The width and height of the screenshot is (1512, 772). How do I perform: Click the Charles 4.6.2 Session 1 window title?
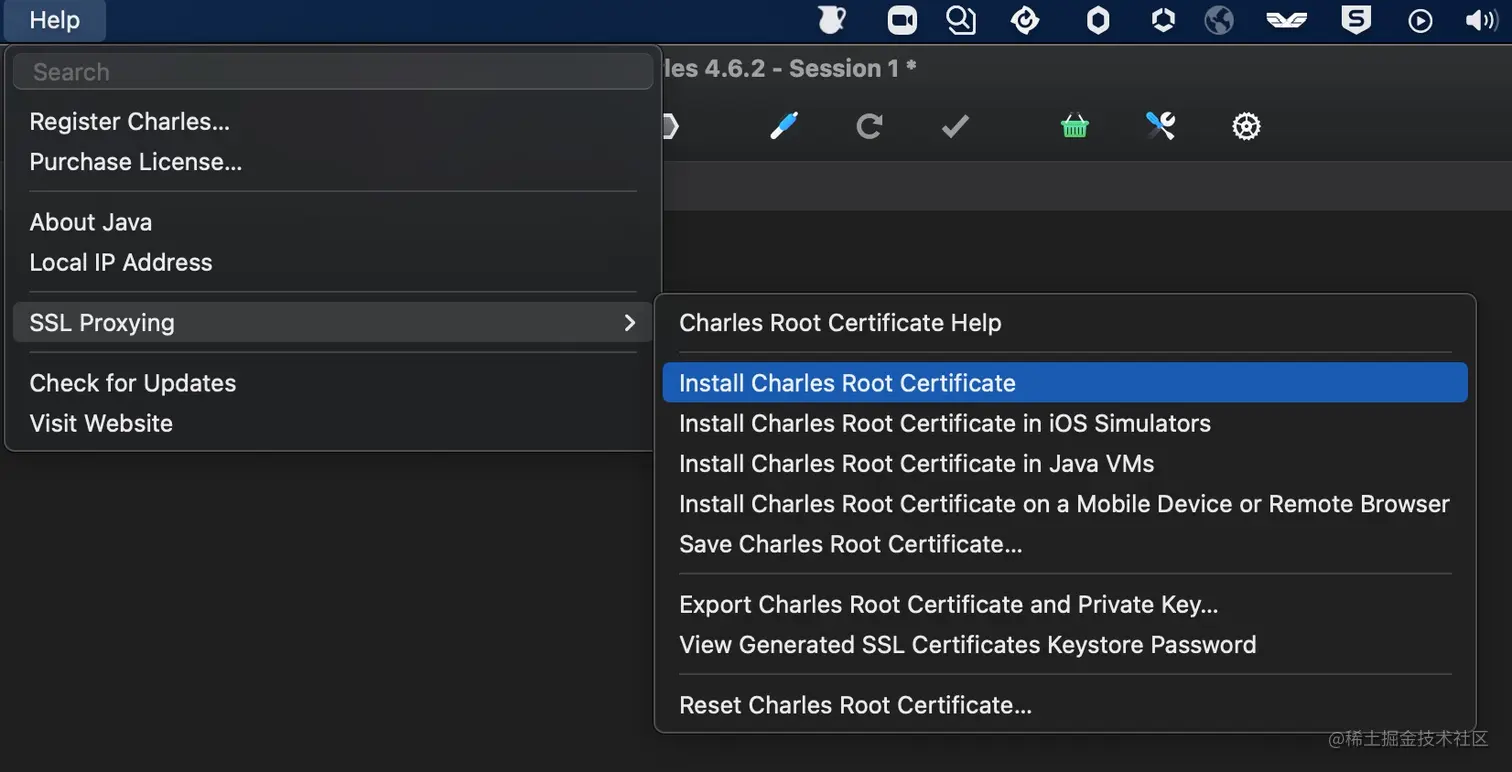(788, 69)
